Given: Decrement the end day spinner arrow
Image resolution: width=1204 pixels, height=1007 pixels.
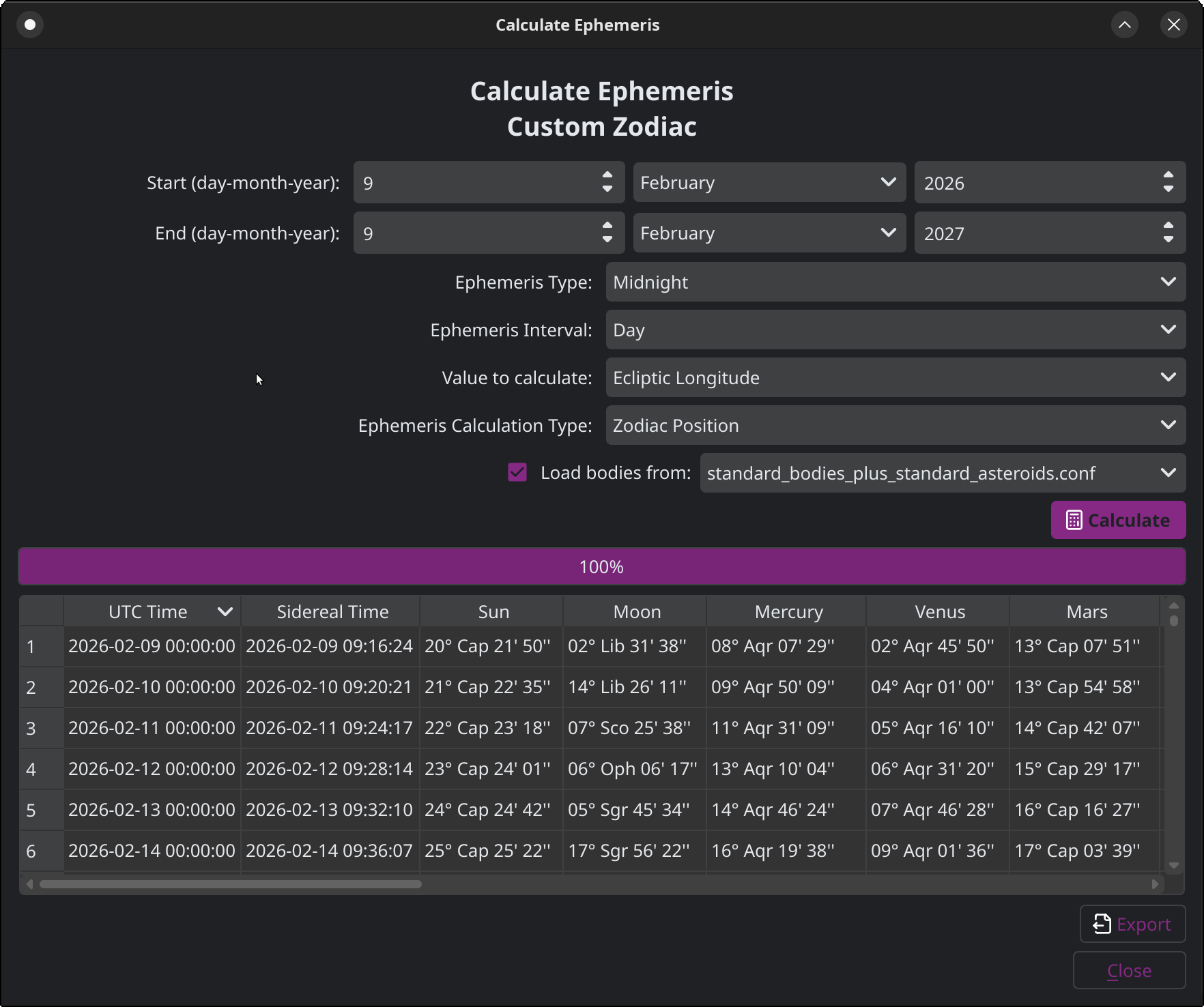Looking at the screenshot, I should pyautogui.click(x=606, y=239).
